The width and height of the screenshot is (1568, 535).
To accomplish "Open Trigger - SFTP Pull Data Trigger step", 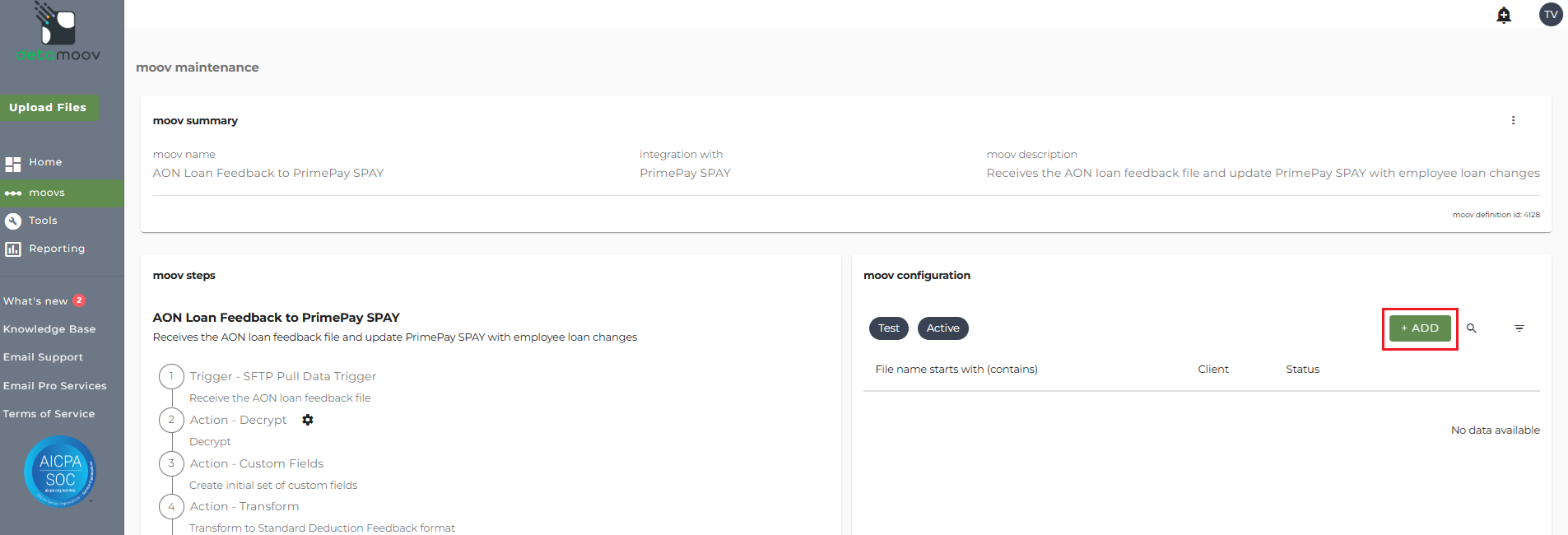I will pos(282,376).
